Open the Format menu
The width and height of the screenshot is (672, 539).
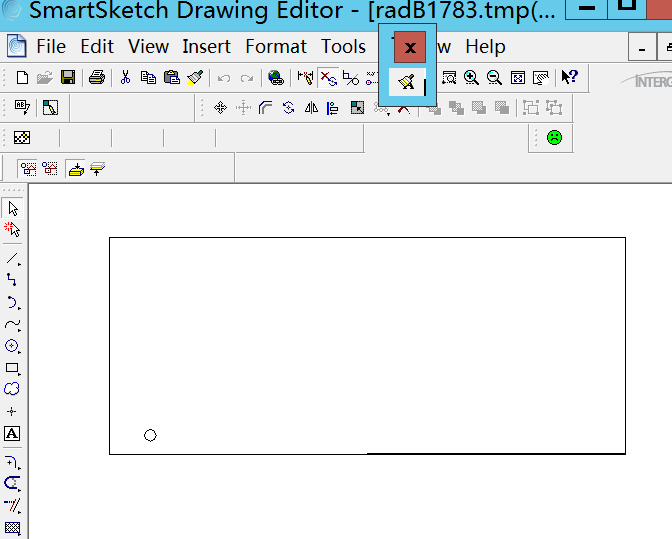coord(276,46)
